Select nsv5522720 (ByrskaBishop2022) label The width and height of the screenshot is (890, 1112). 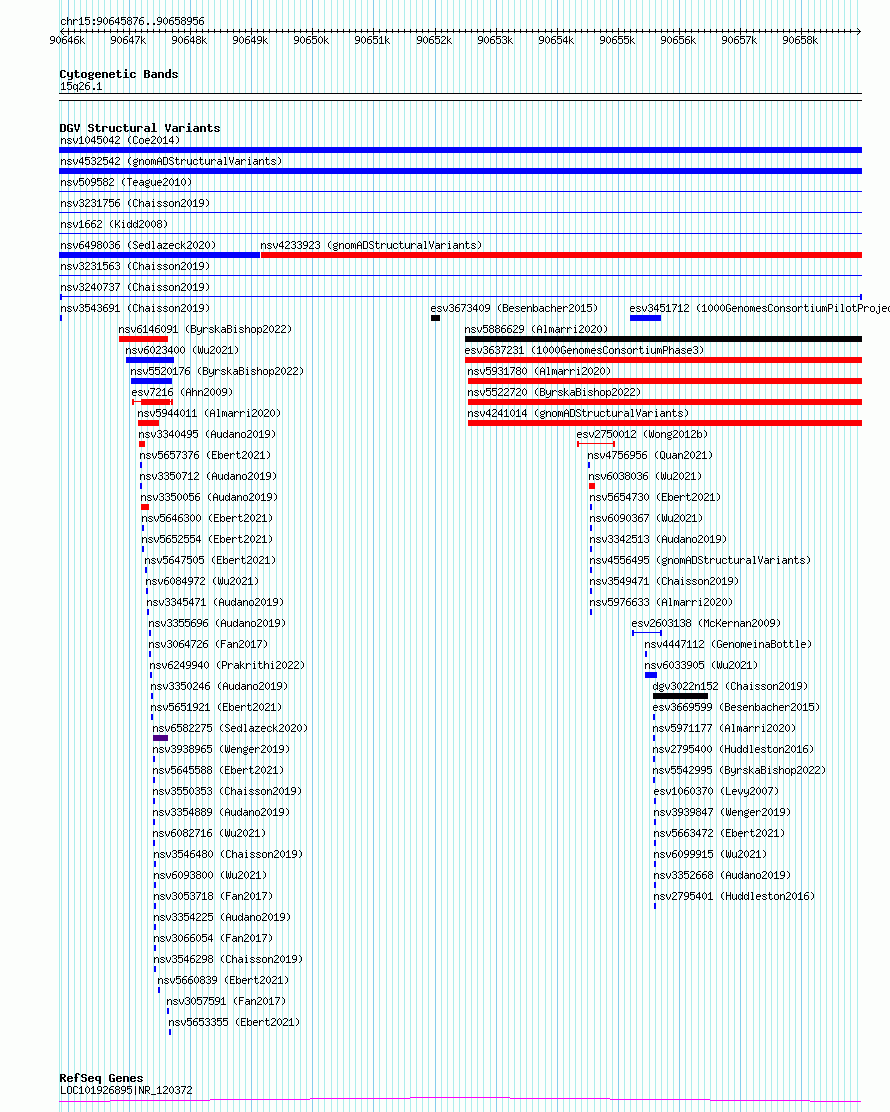(x=554, y=392)
